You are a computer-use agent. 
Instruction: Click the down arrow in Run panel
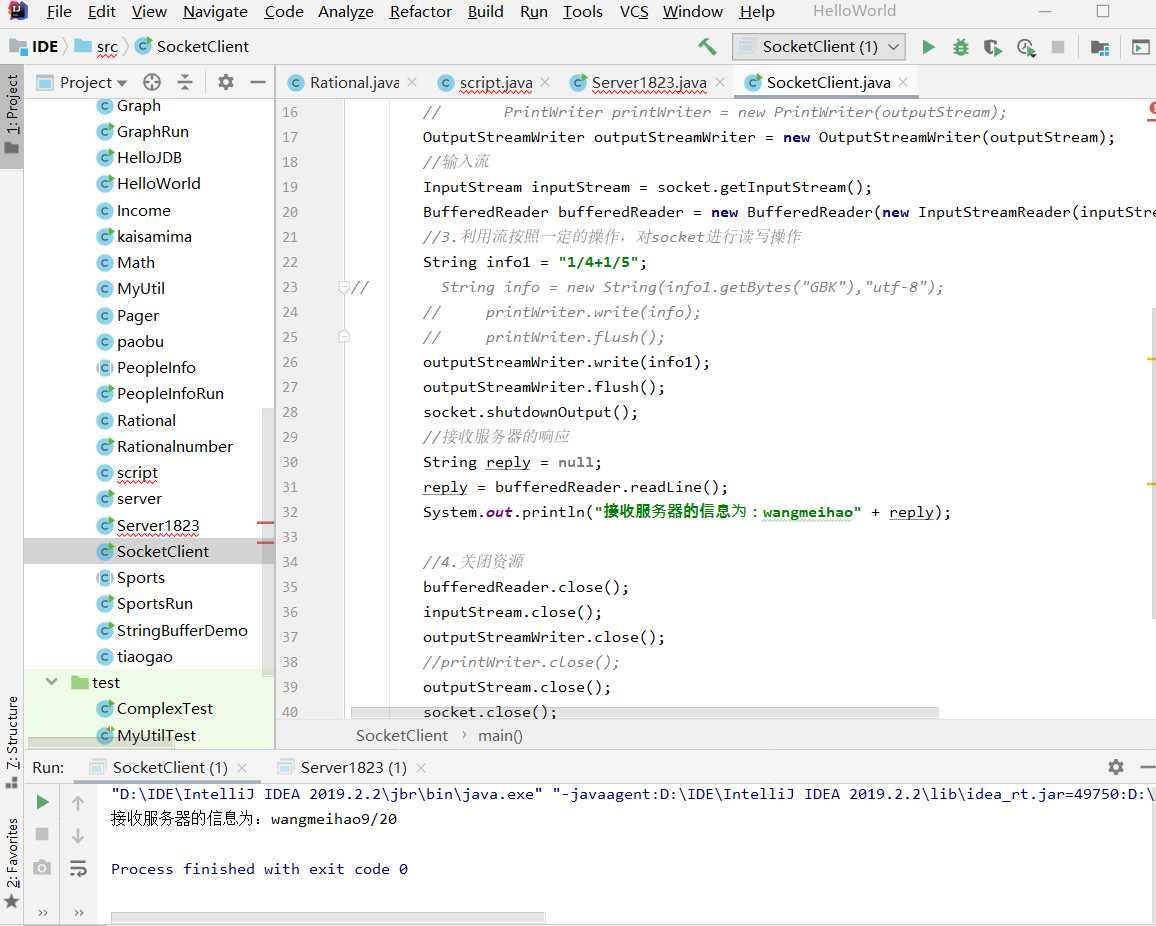[x=78, y=835]
